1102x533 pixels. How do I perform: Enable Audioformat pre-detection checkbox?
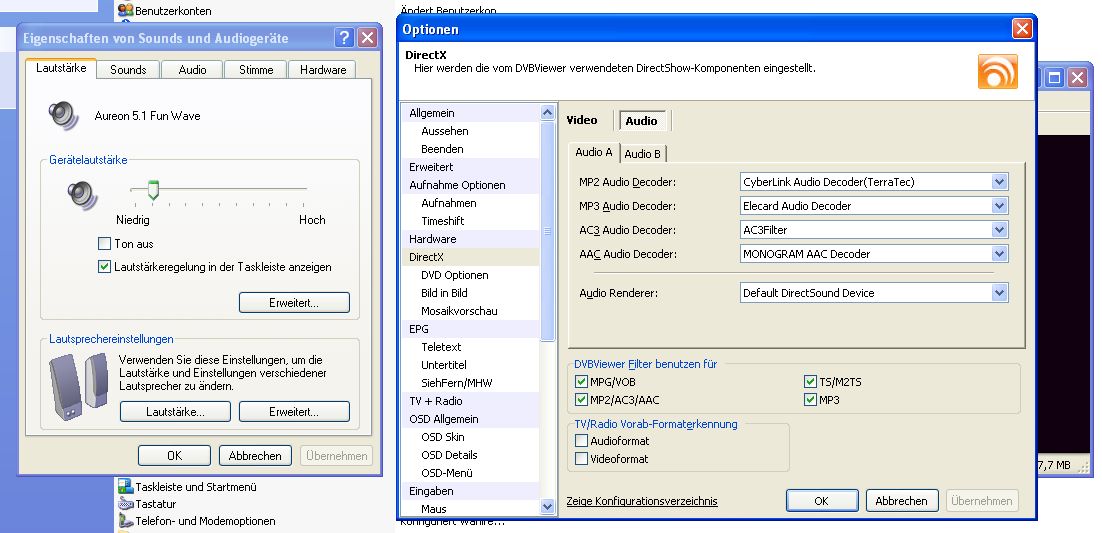pos(582,441)
